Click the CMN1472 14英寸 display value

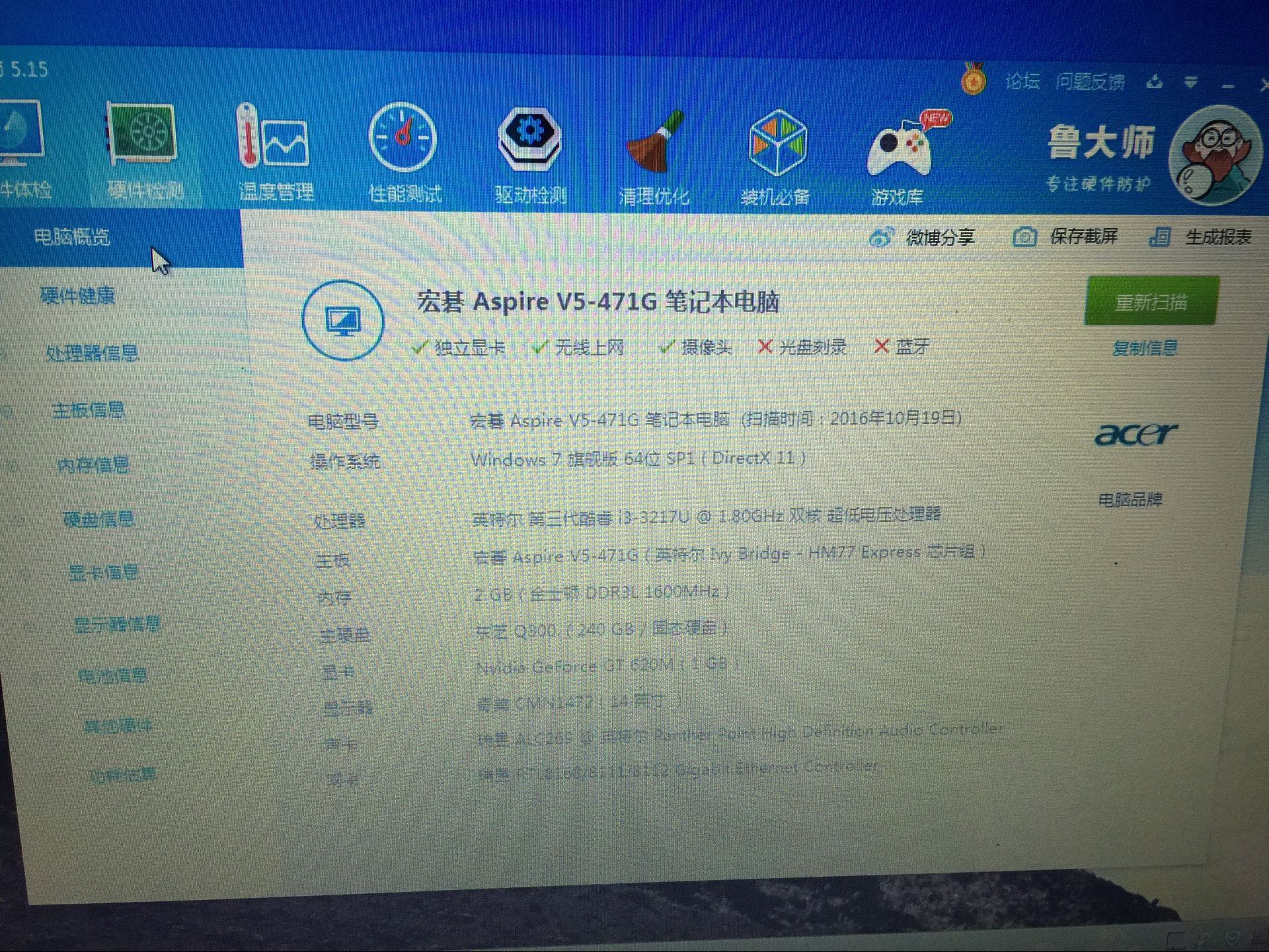(x=579, y=702)
